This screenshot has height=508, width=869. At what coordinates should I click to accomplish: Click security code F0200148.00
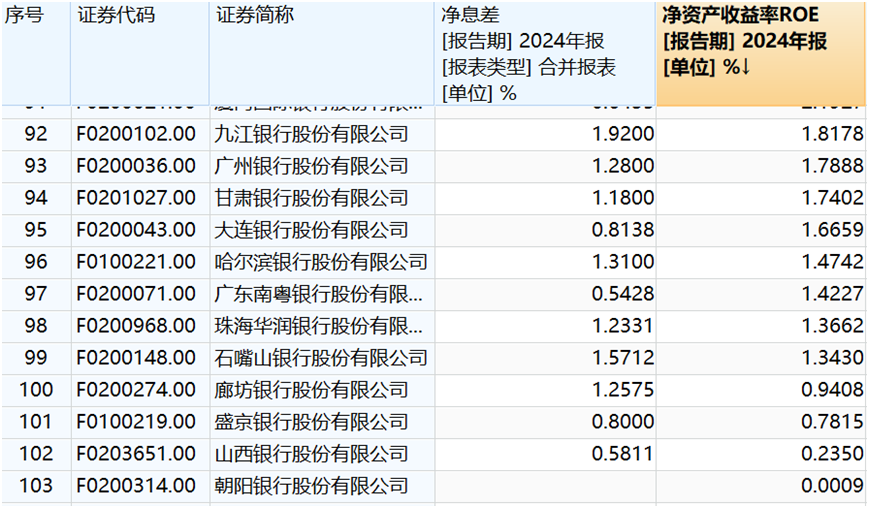coord(136,358)
